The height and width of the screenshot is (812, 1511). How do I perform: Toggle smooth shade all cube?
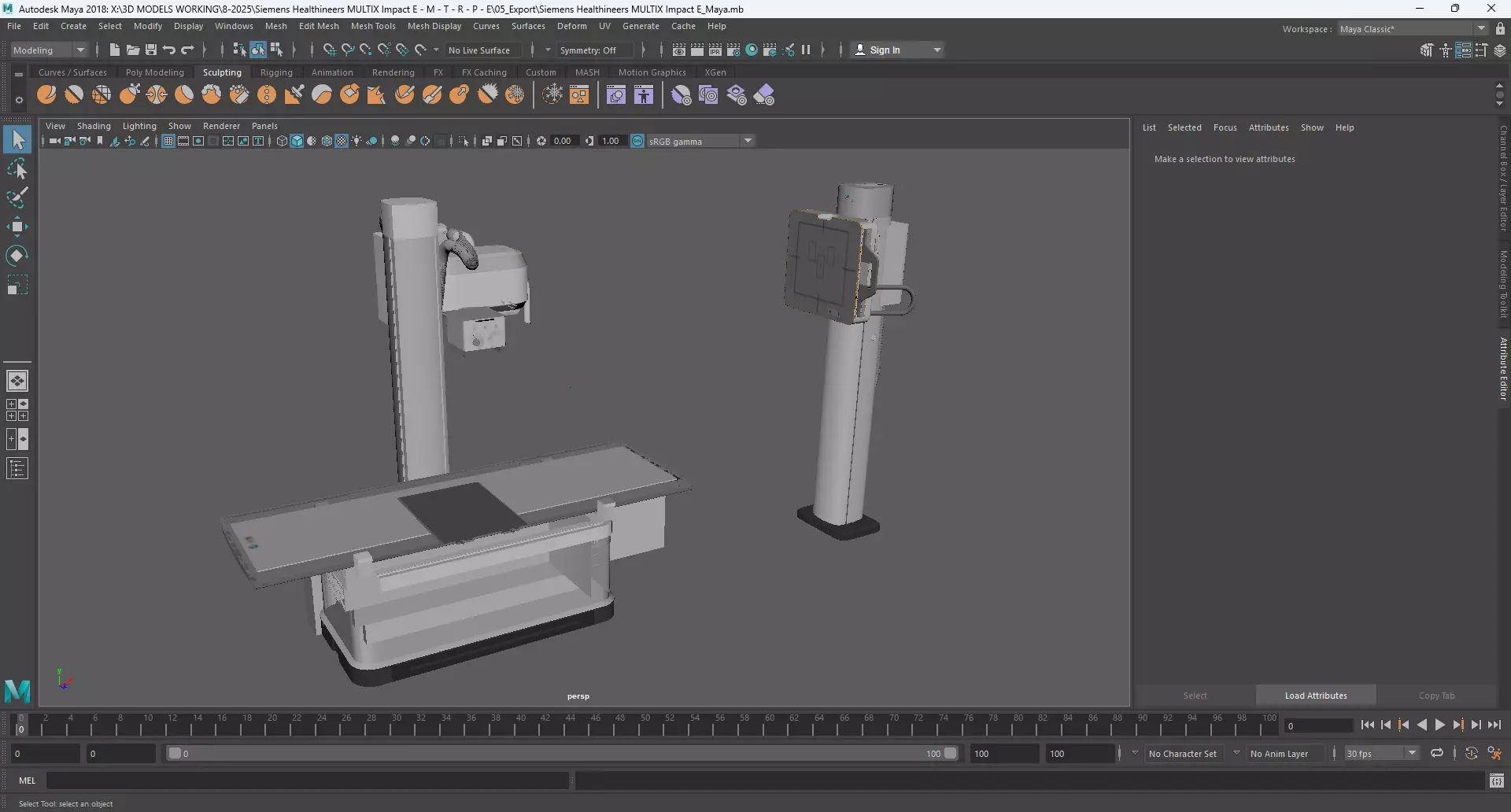pos(297,141)
